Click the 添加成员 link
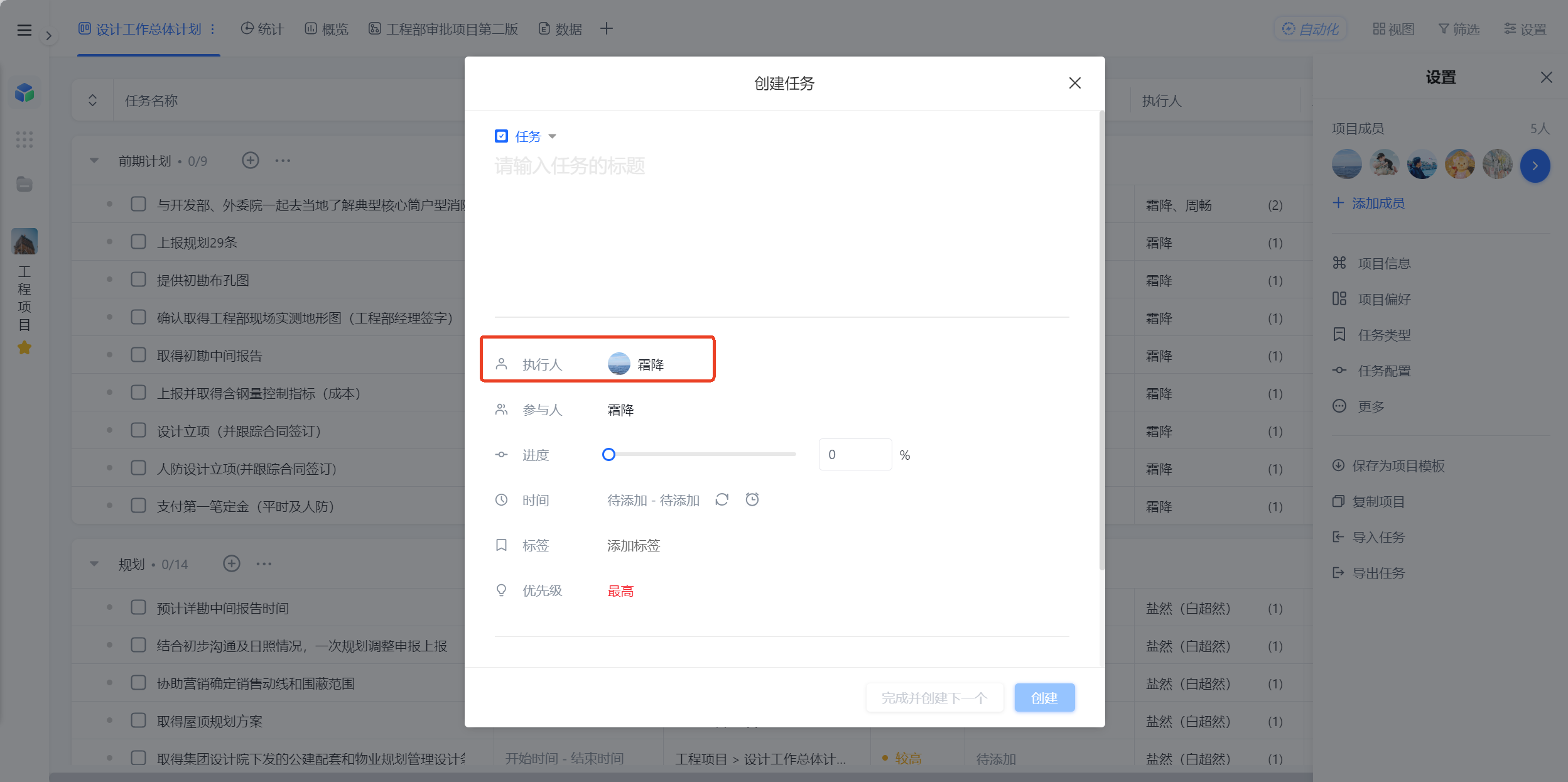Image resolution: width=1568 pixels, height=782 pixels. tap(1369, 204)
